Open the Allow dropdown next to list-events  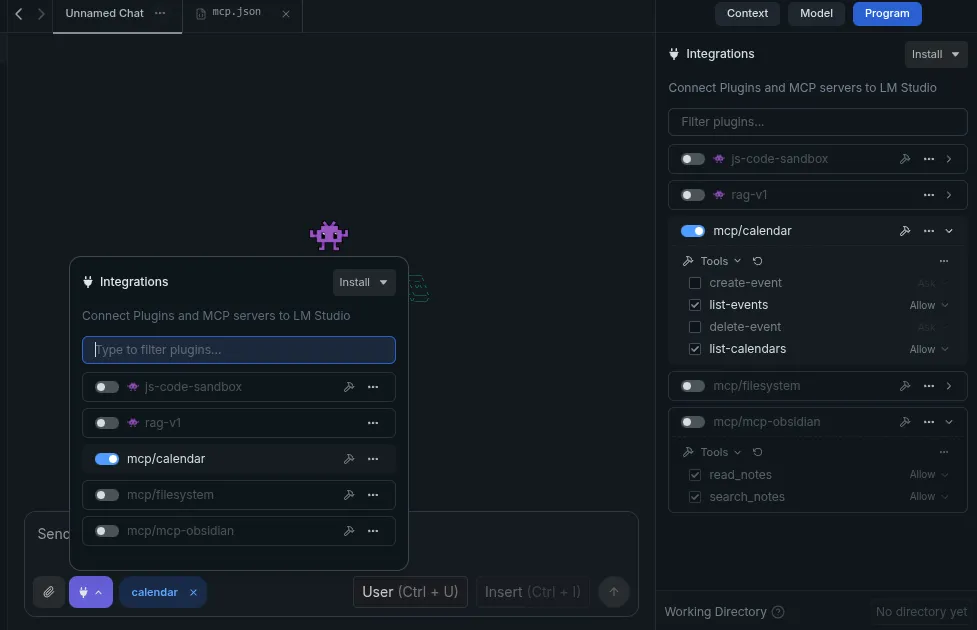pyautogui.click(x=928, y=305)
